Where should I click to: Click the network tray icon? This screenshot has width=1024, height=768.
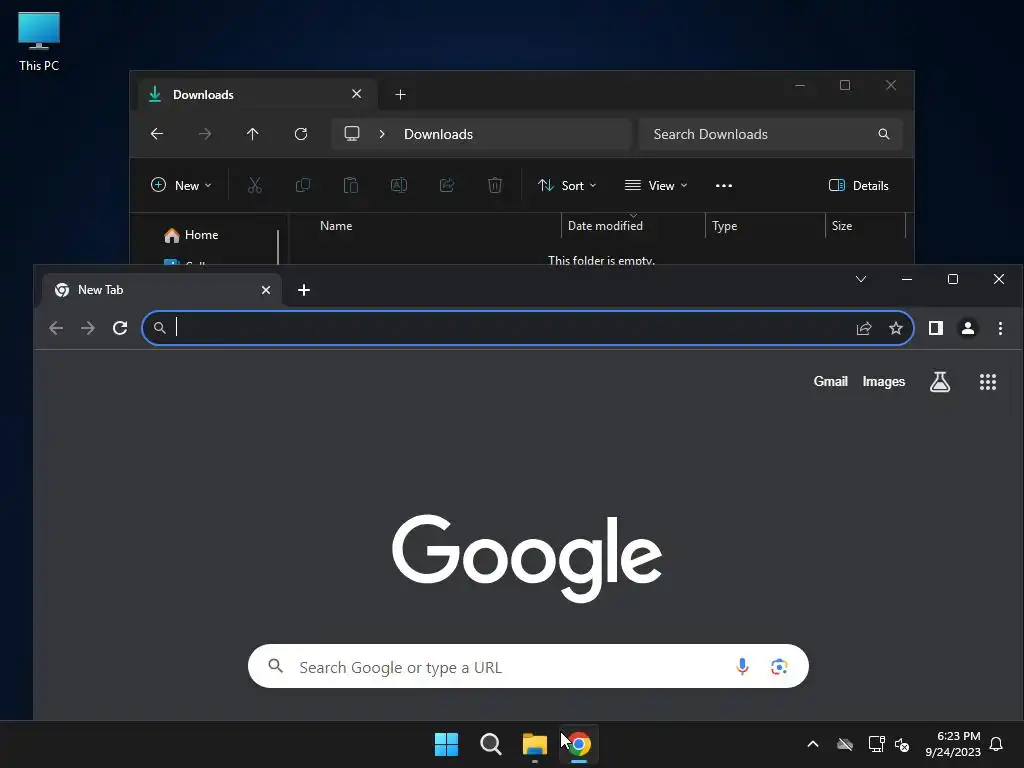coord(876,744)
